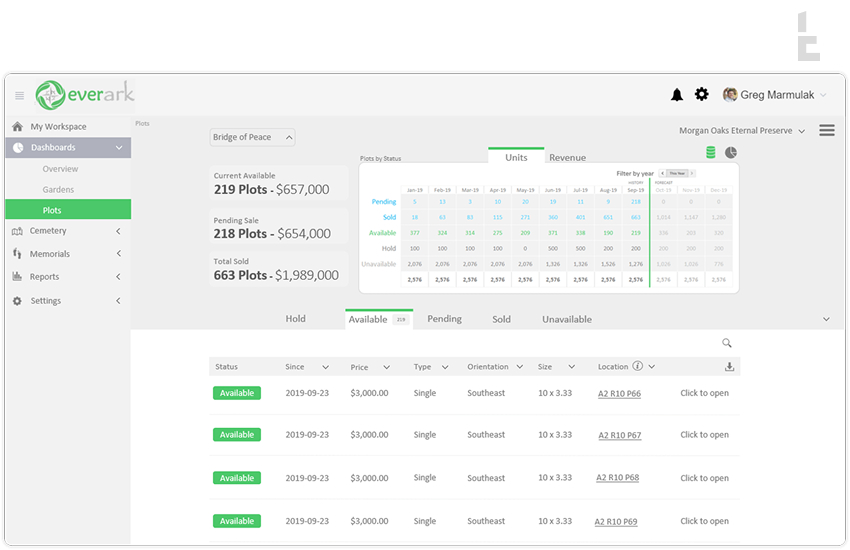Screen dimensions: 850x550
Task: Open the Bridge of Peace garden dropdown
Action: 252,138
